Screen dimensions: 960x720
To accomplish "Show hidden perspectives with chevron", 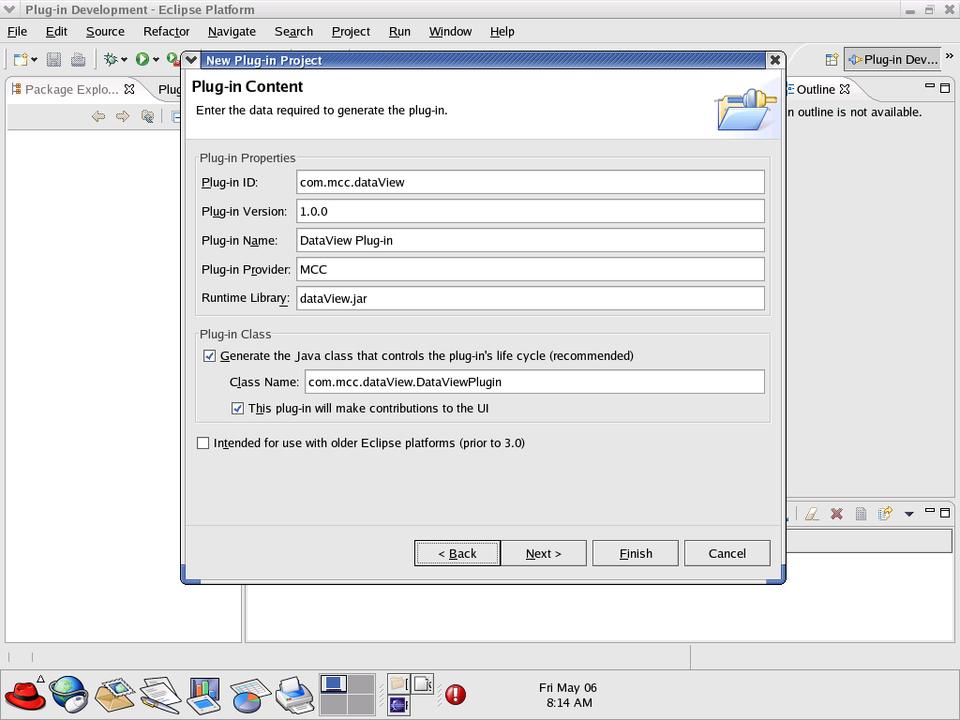I will point(949,56).
